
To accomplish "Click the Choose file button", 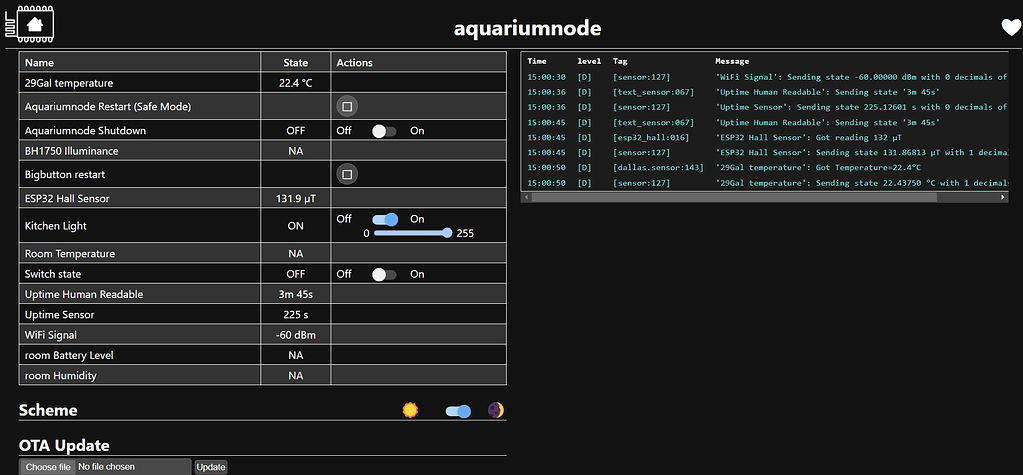I will click(x=48, y=467).
